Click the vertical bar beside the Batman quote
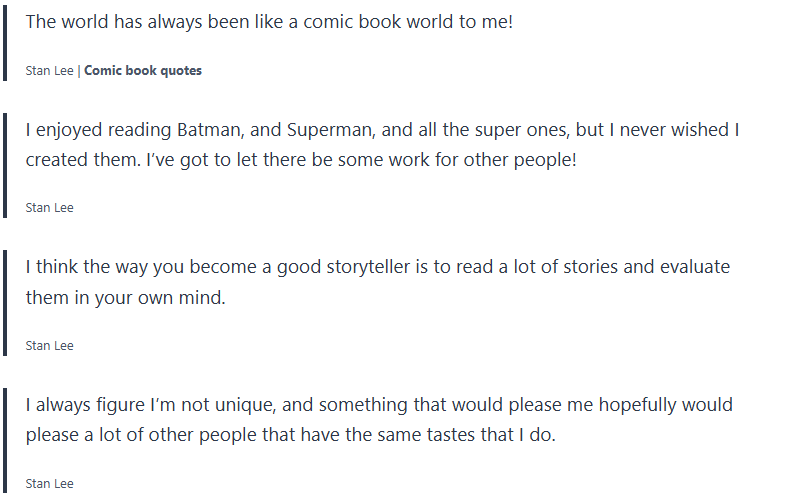The width and height of the screenshot is (807, 499). tap(5, 165)
